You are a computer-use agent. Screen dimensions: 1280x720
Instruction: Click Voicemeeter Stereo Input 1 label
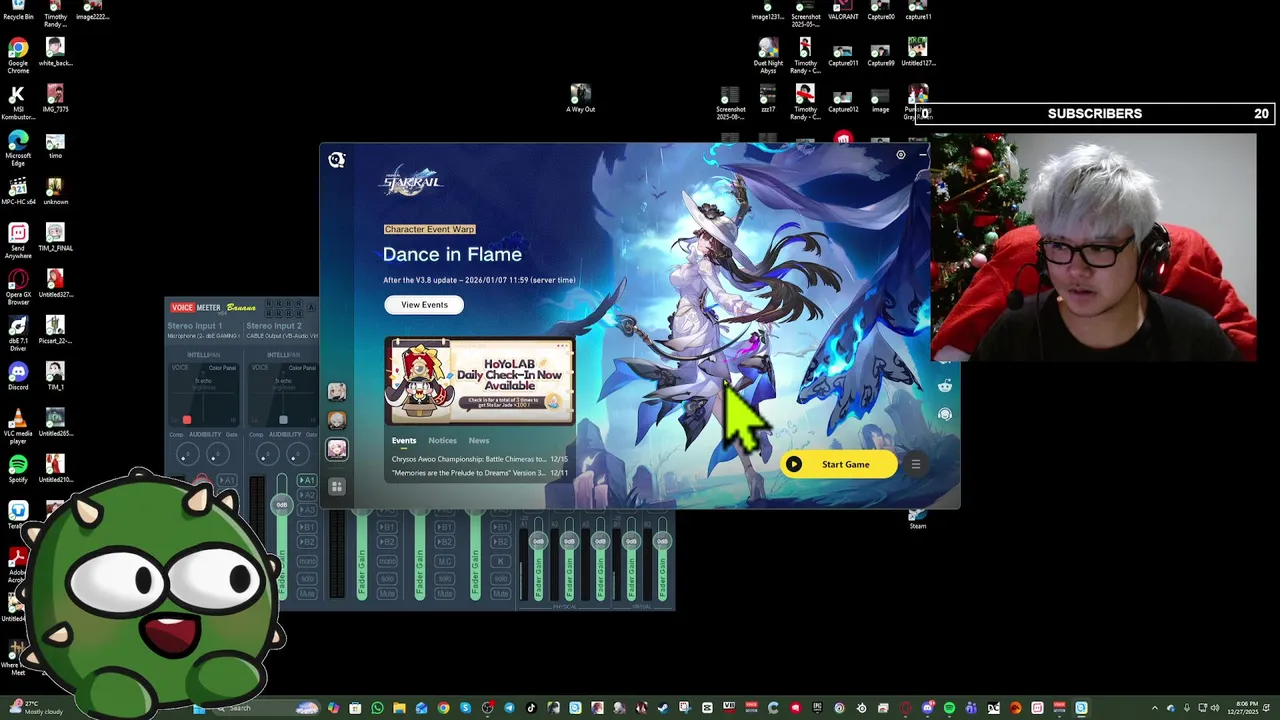click(x=195, y=326)
